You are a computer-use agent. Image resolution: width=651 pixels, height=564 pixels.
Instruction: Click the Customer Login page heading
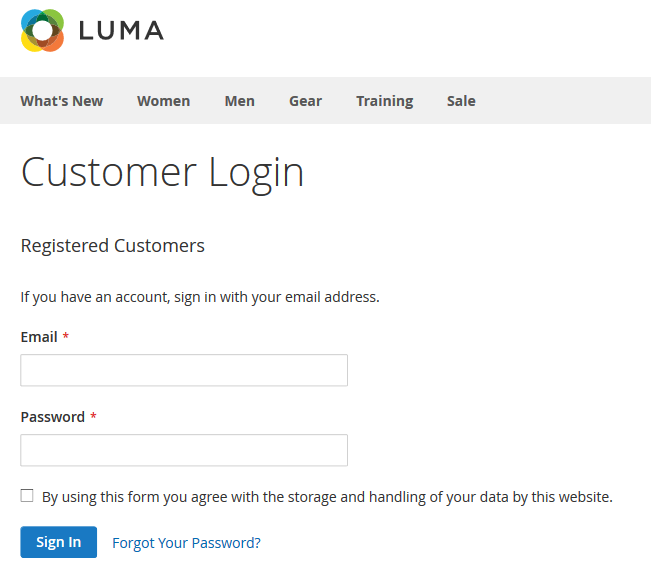point(162,173)
